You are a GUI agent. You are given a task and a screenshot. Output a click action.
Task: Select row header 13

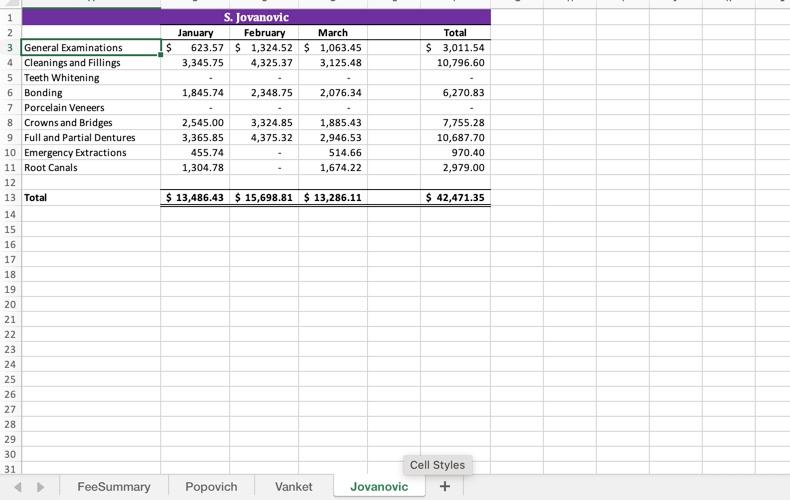[x=10, y=198]
